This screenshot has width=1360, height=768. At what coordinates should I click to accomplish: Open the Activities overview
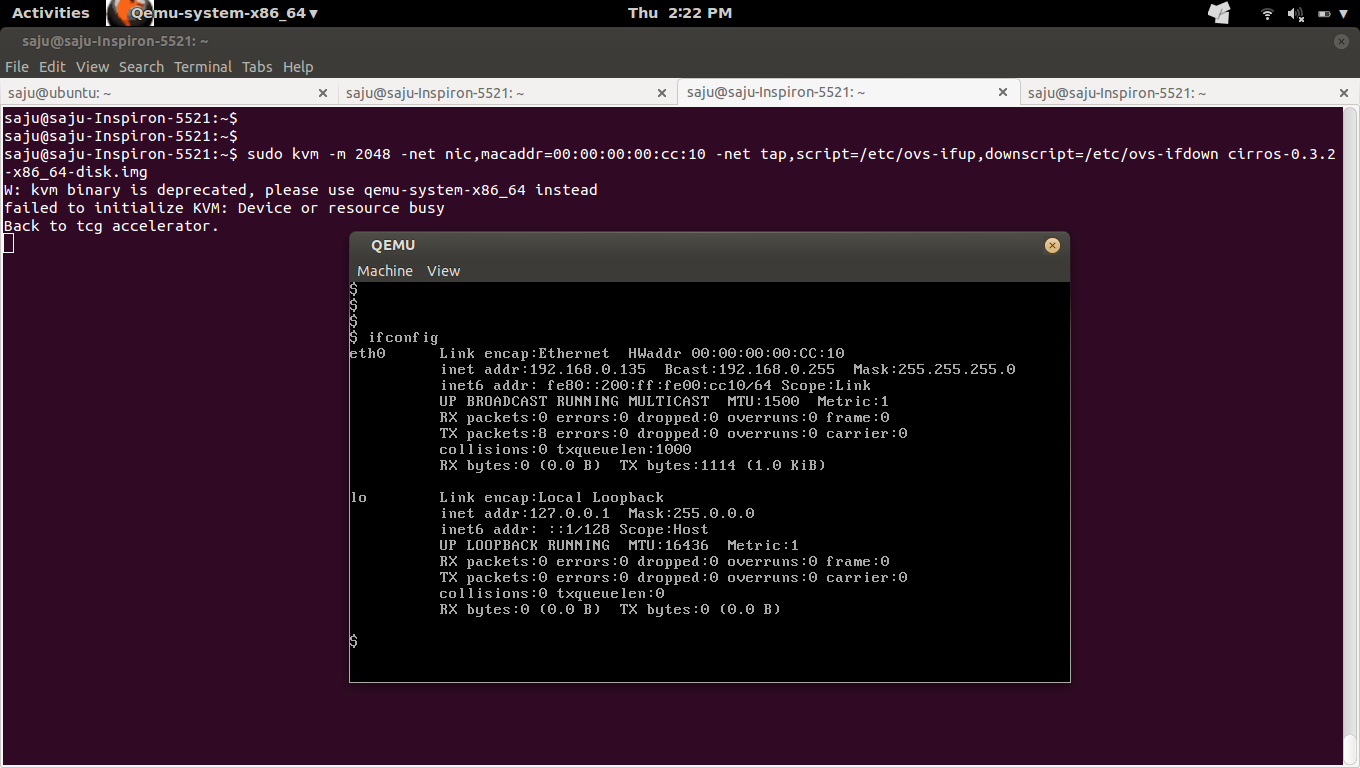coord(50,13)
